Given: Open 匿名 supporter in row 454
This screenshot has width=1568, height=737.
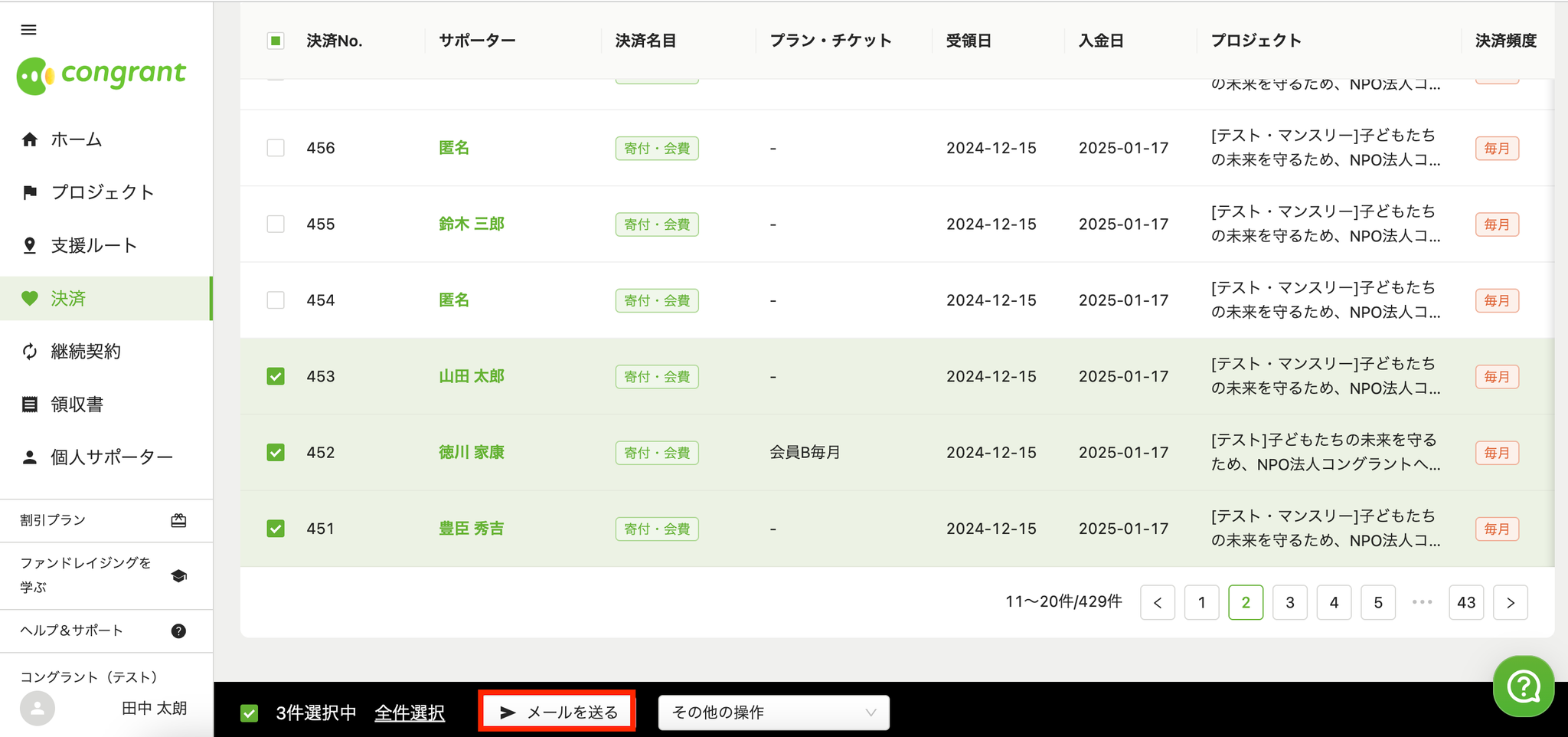Looking at the screenshot, I should click(x=454, y=300).
